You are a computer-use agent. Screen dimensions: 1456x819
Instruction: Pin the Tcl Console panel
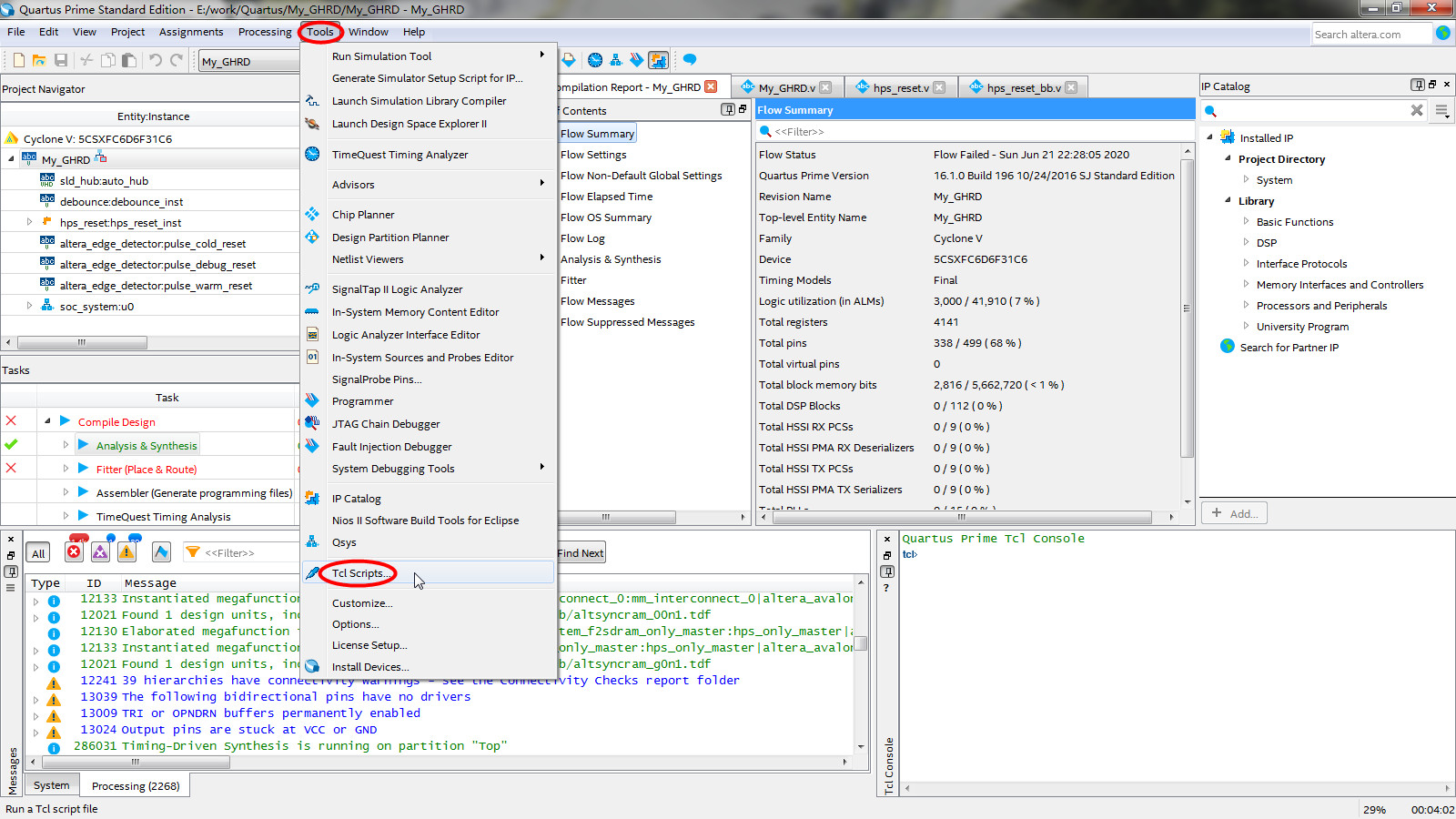pyautogui.click(x=887, y=571)
